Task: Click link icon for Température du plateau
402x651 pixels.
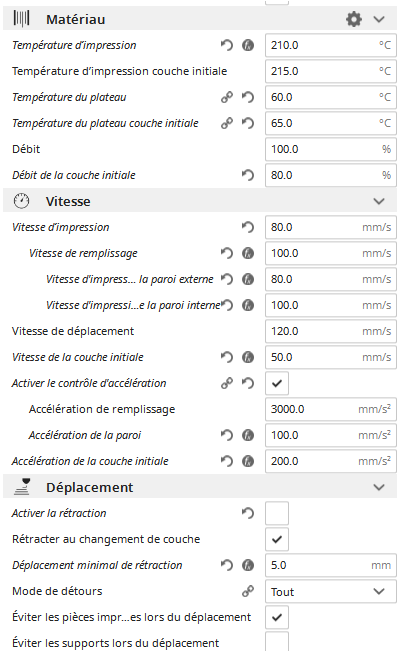Action: tap(227, 97)
